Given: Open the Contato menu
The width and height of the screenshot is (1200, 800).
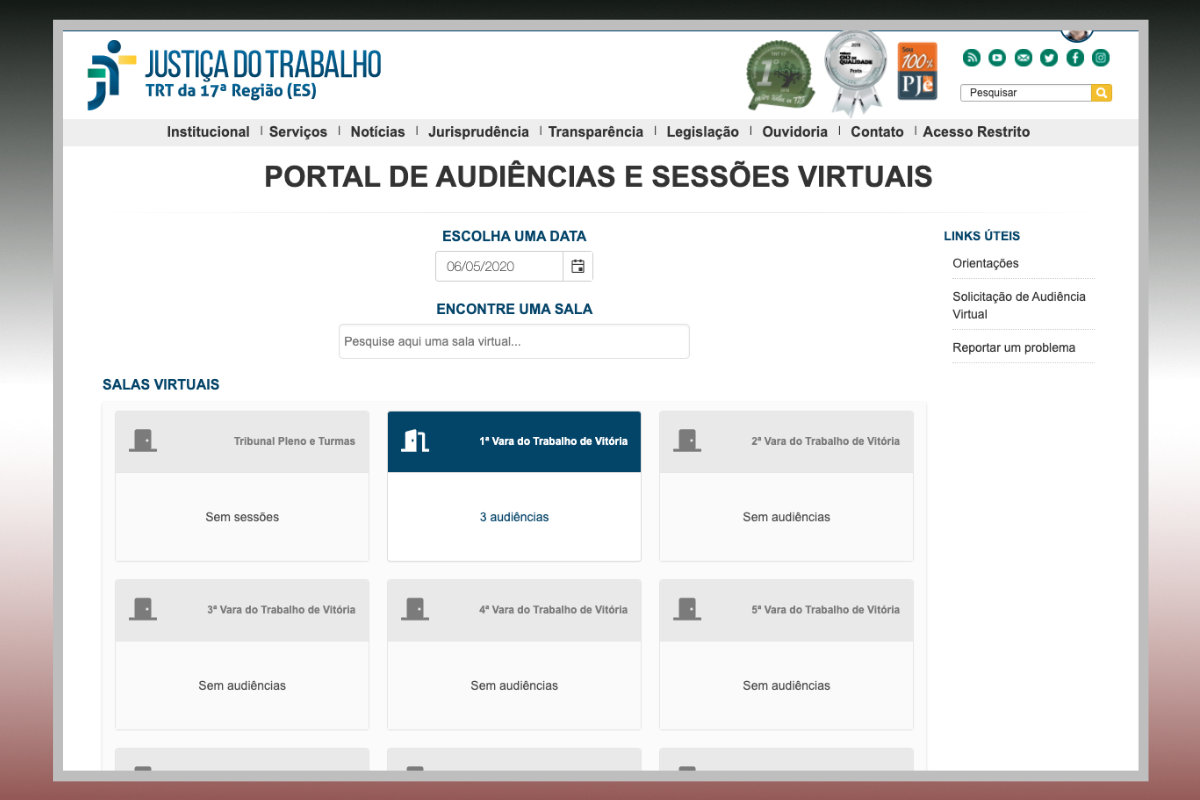Looking at the screenshot, I should tap(877, 132).
